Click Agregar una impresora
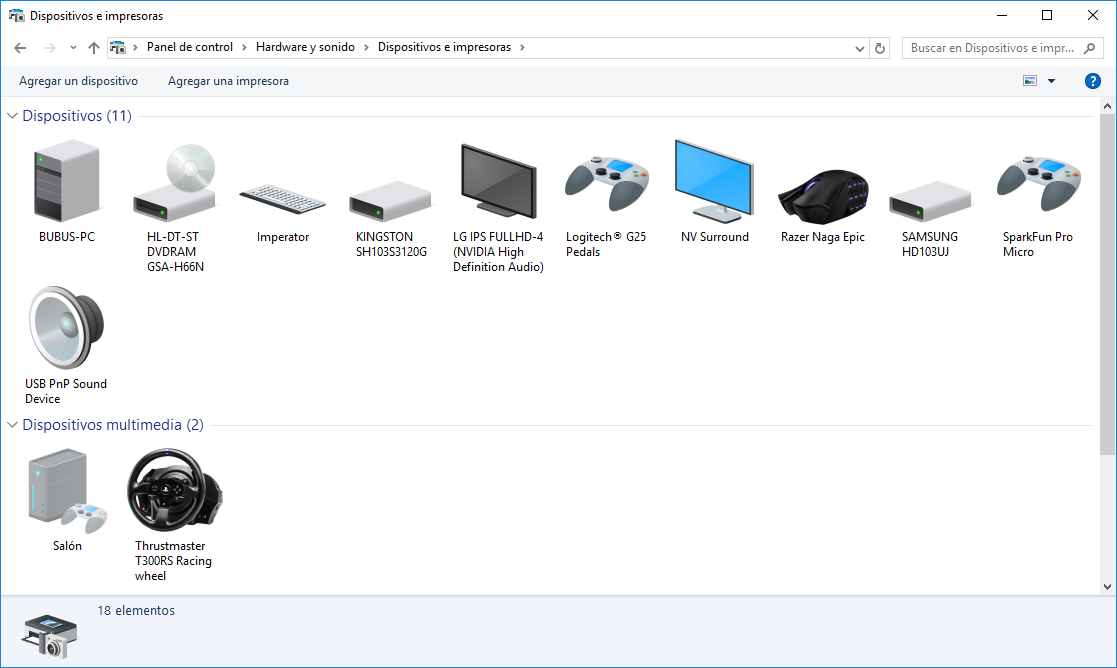The image size is (1117, 668). [x=229, y=81]
